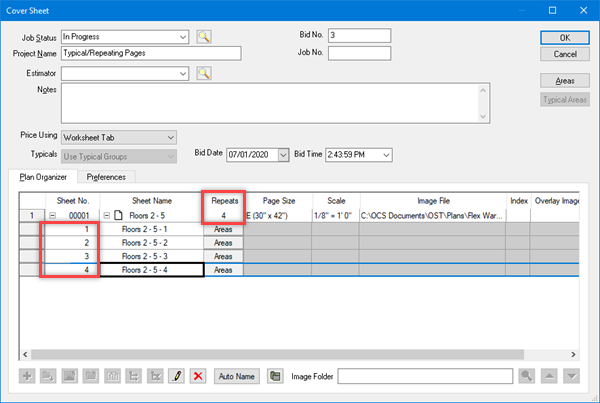Viewport: 600px width, 403px height.
Task: Click the Areas button at right
Action: coord(565,81)
